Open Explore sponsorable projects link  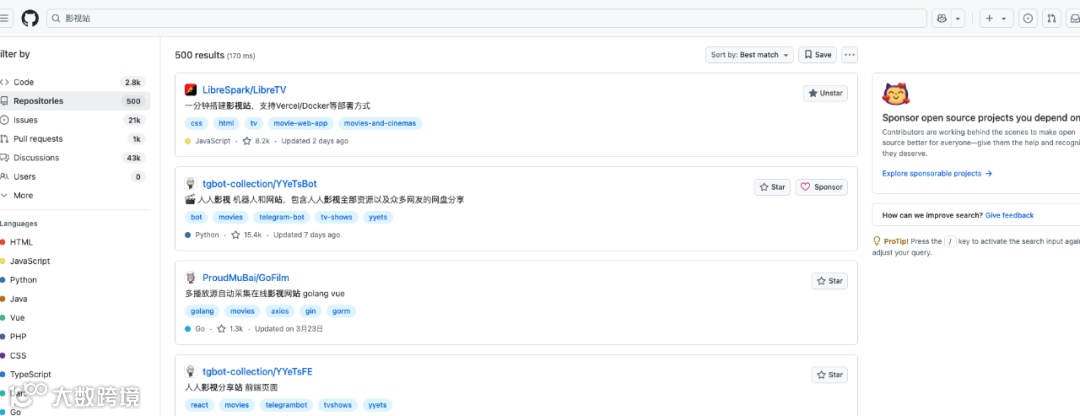[937, 174]
